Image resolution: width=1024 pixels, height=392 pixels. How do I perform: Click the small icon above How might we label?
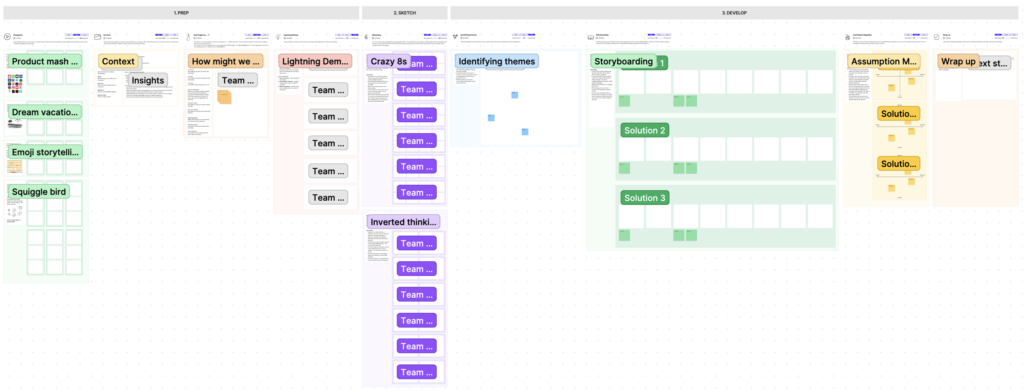coord(188,37)
